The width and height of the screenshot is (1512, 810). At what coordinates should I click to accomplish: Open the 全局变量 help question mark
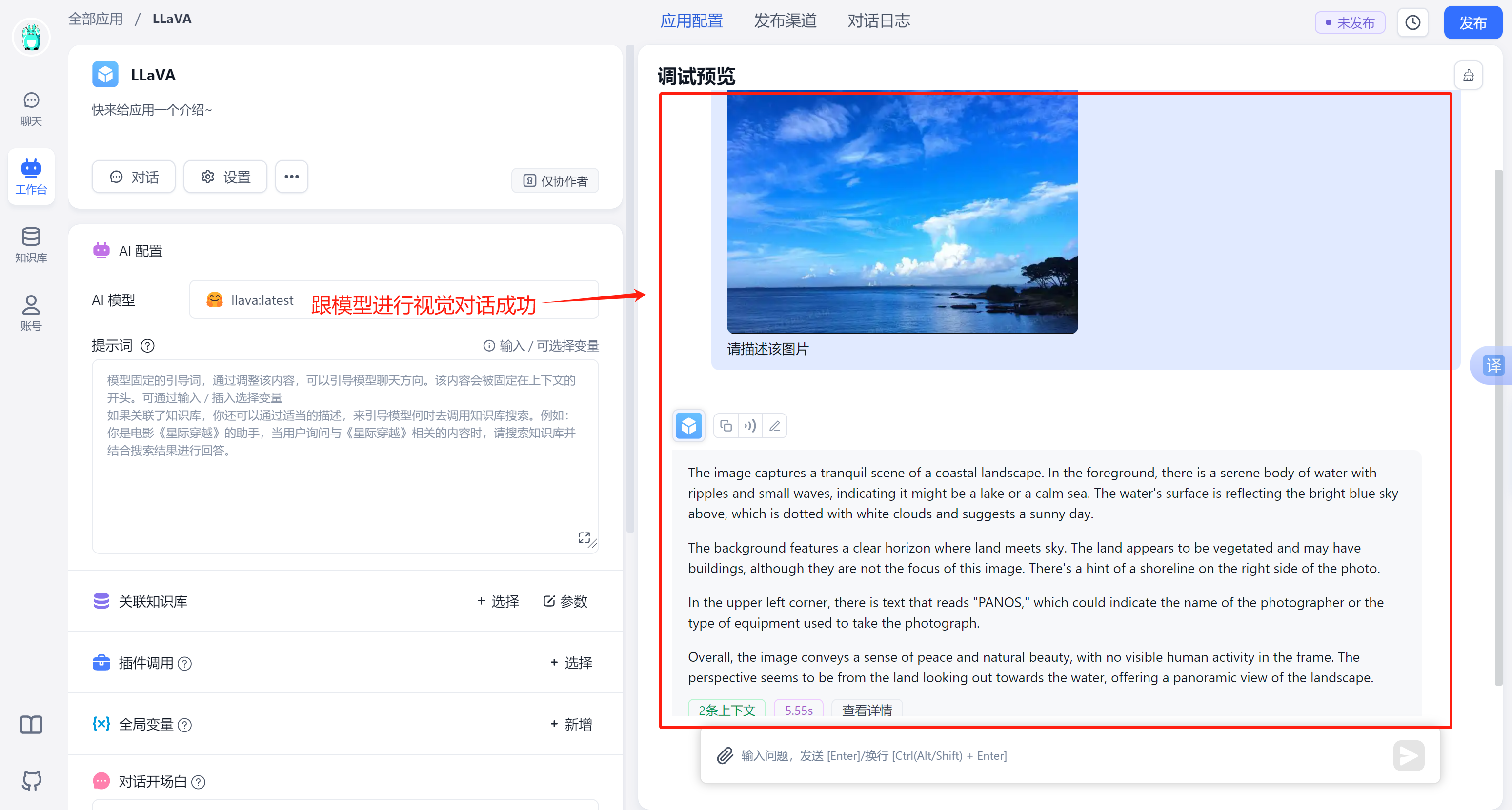[185, 725]
